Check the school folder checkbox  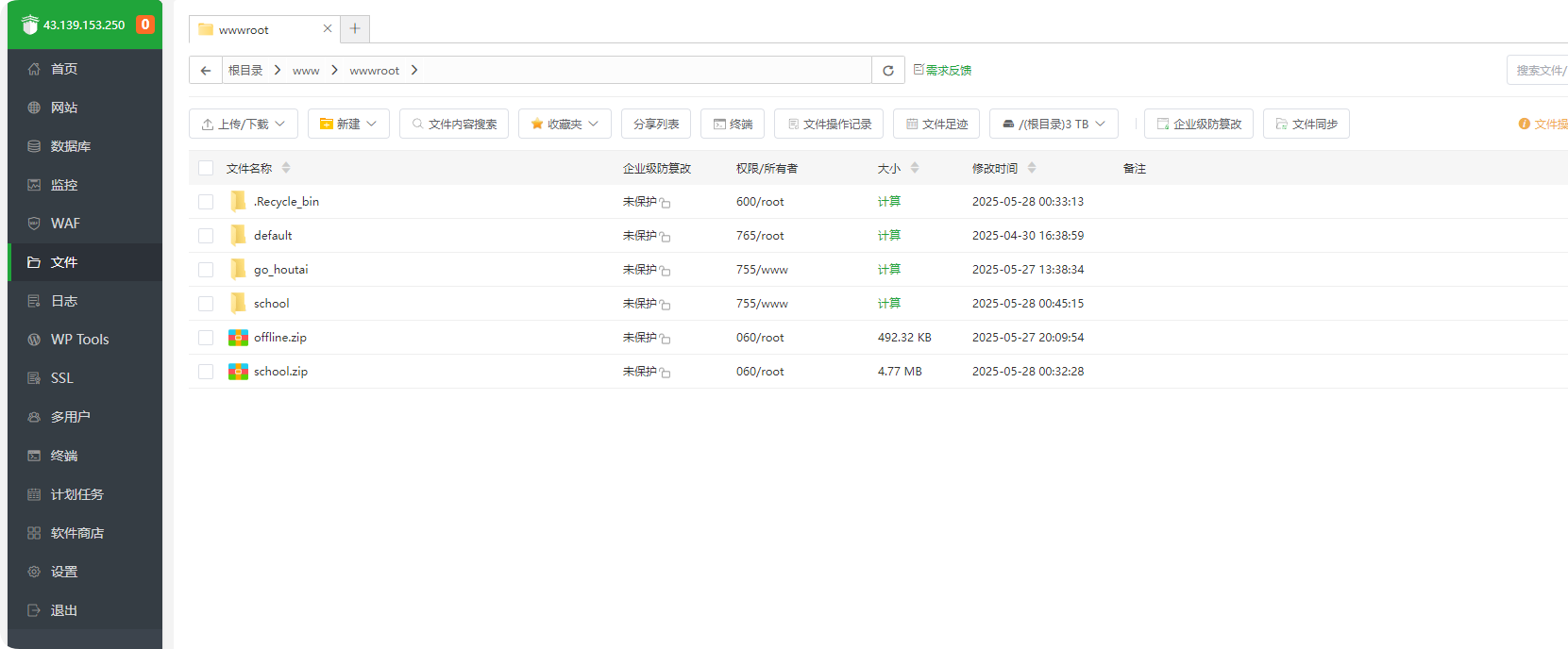coord(206,304)
